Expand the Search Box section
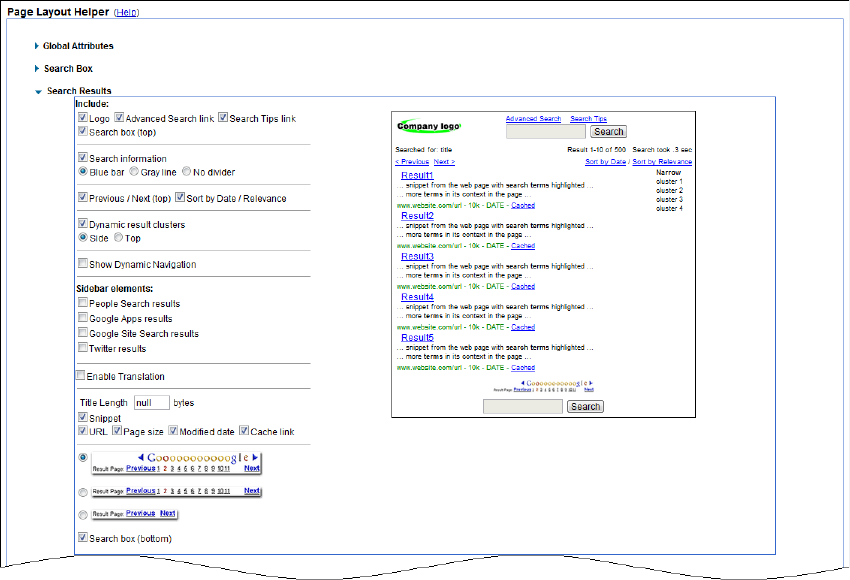Screen dimensions: 850x580 (x=38, y=69)
